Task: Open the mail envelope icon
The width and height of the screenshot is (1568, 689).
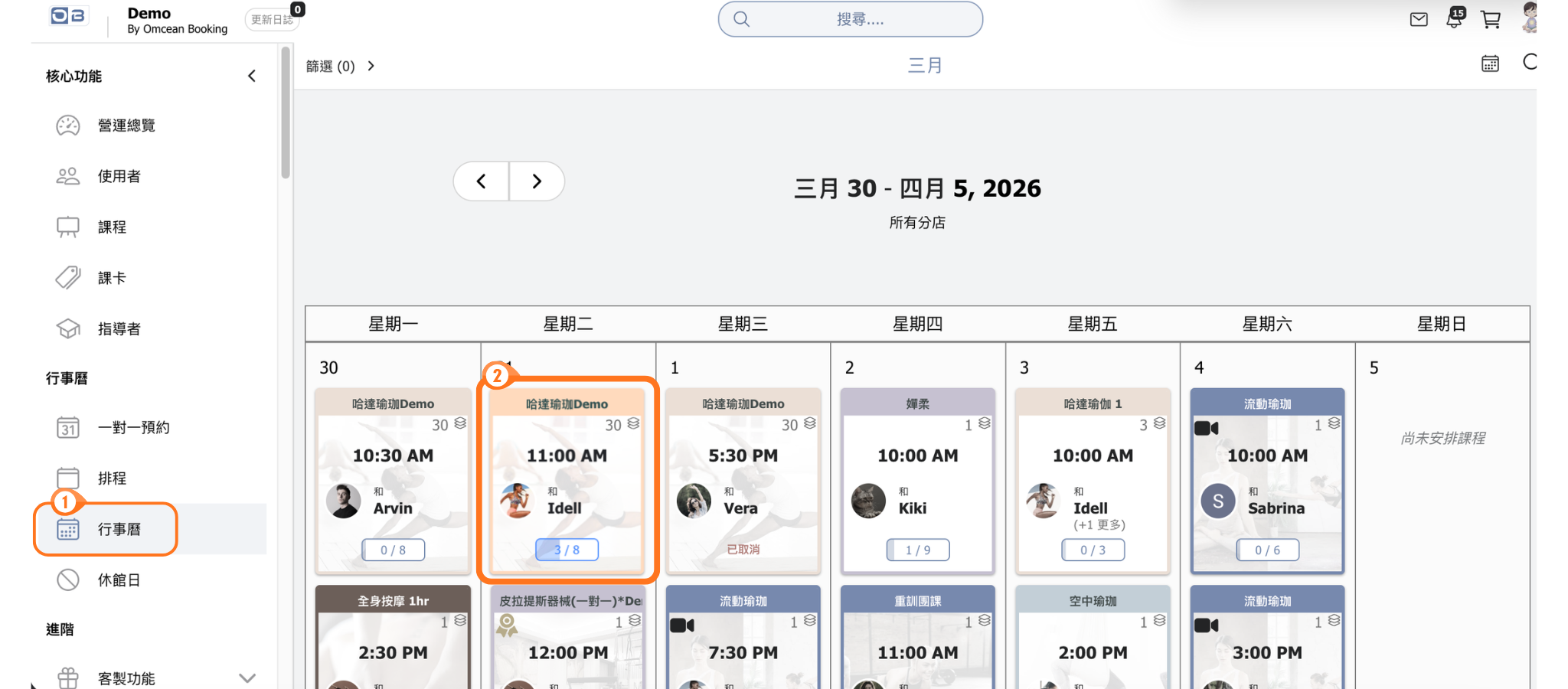Action: click(x=1418, y=19)
